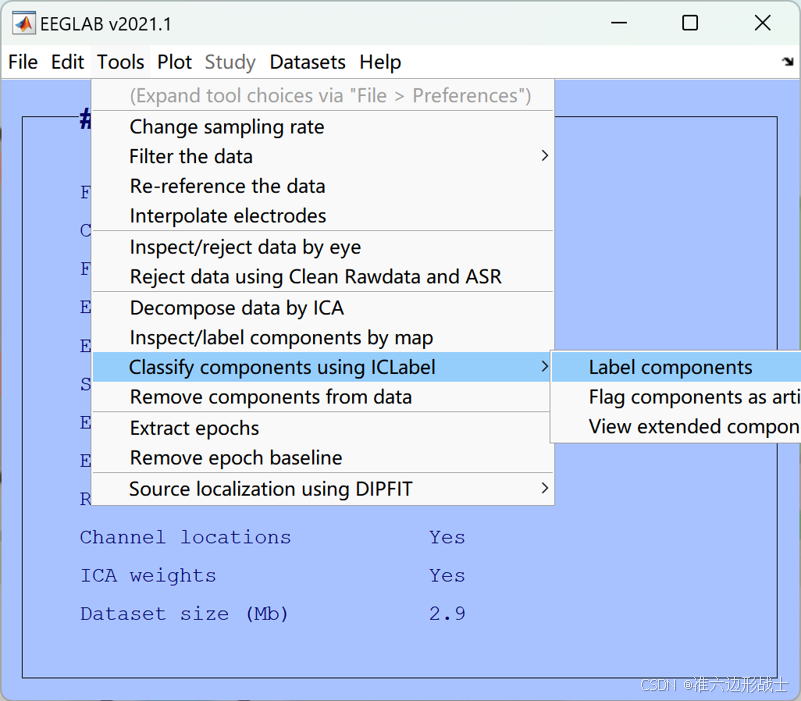Click the 2.9 dataset size value
This screenshot has width=801, height=701.
447,614
